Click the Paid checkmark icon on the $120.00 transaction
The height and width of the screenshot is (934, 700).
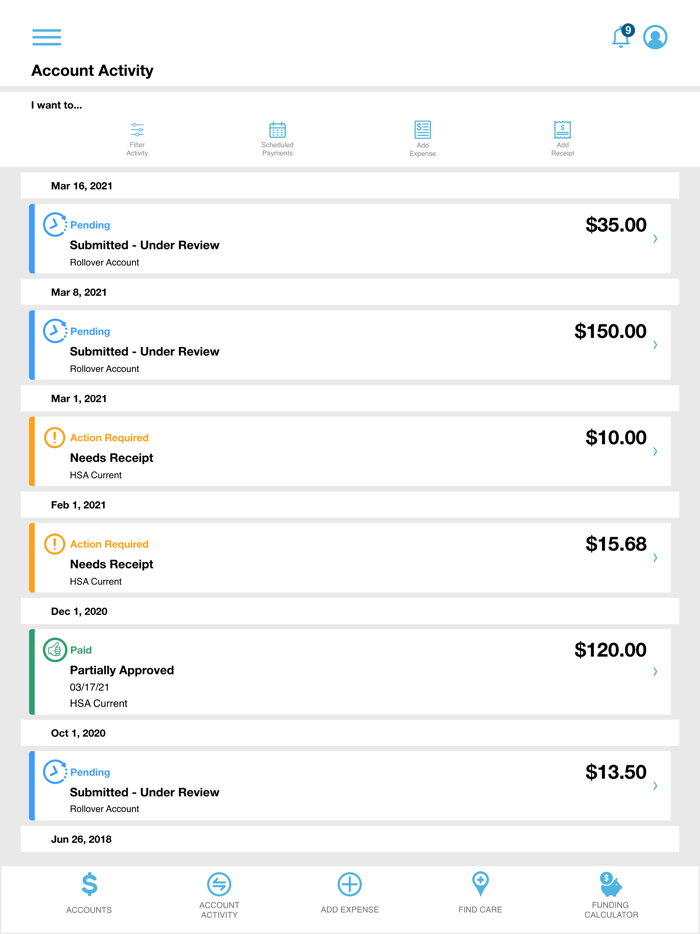click(55, 650)
